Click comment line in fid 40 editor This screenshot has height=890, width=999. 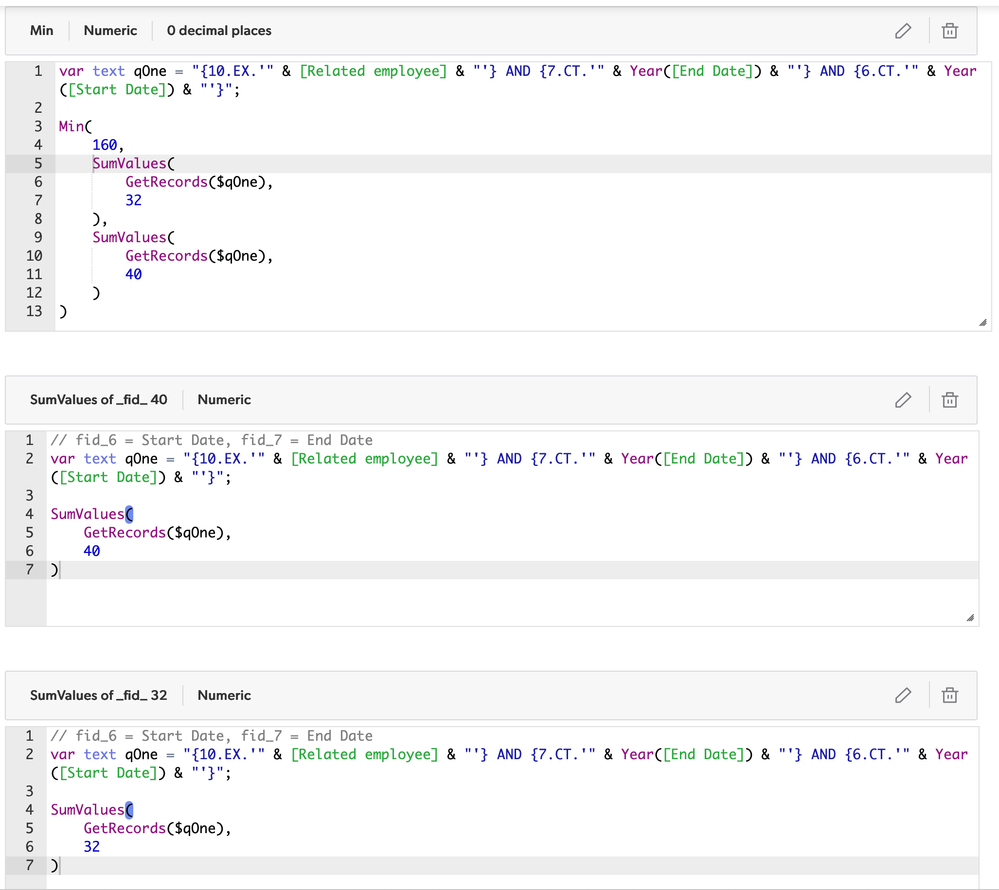212,440
